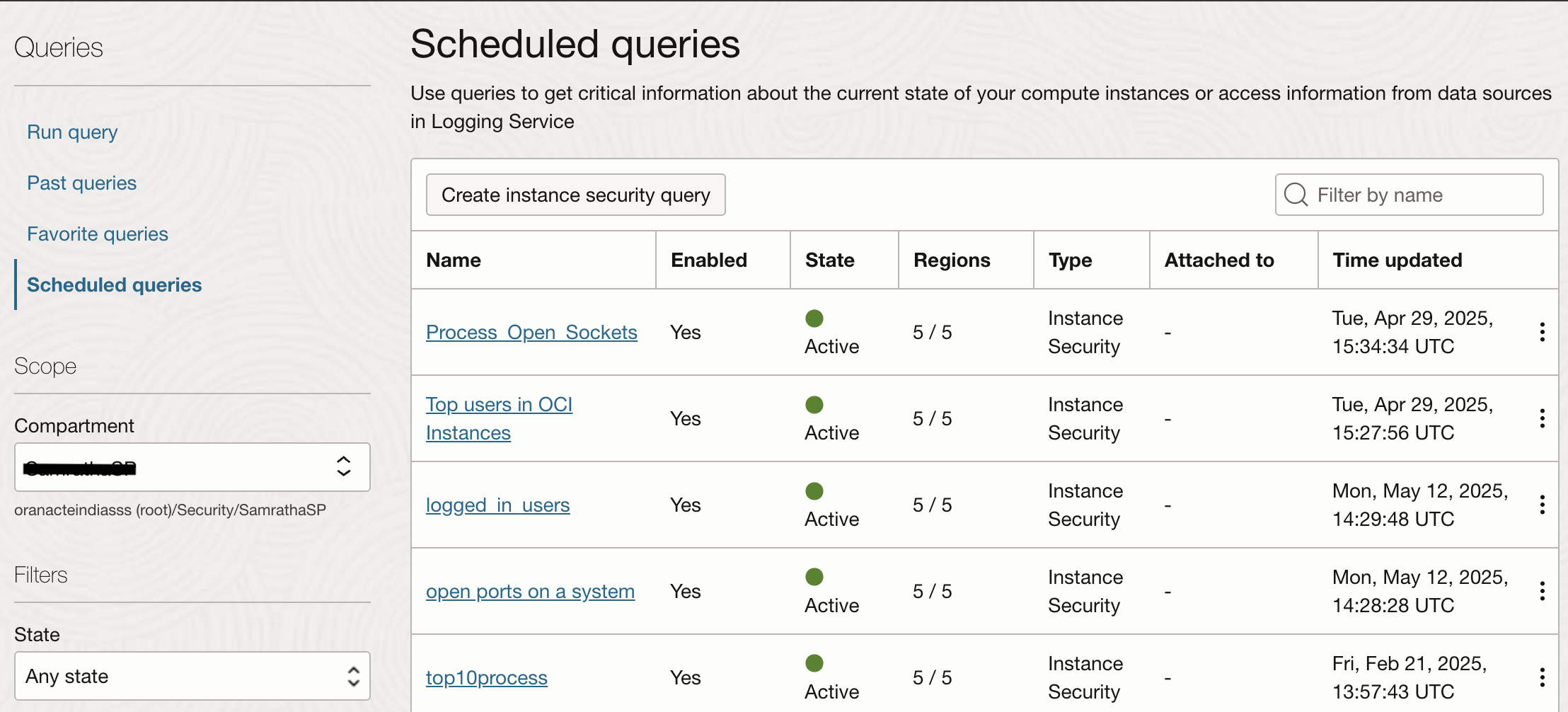Open the State filter dropdown
Image resolution: width=1568 pixels, height=712 pixels.
(x=192, y=676)
